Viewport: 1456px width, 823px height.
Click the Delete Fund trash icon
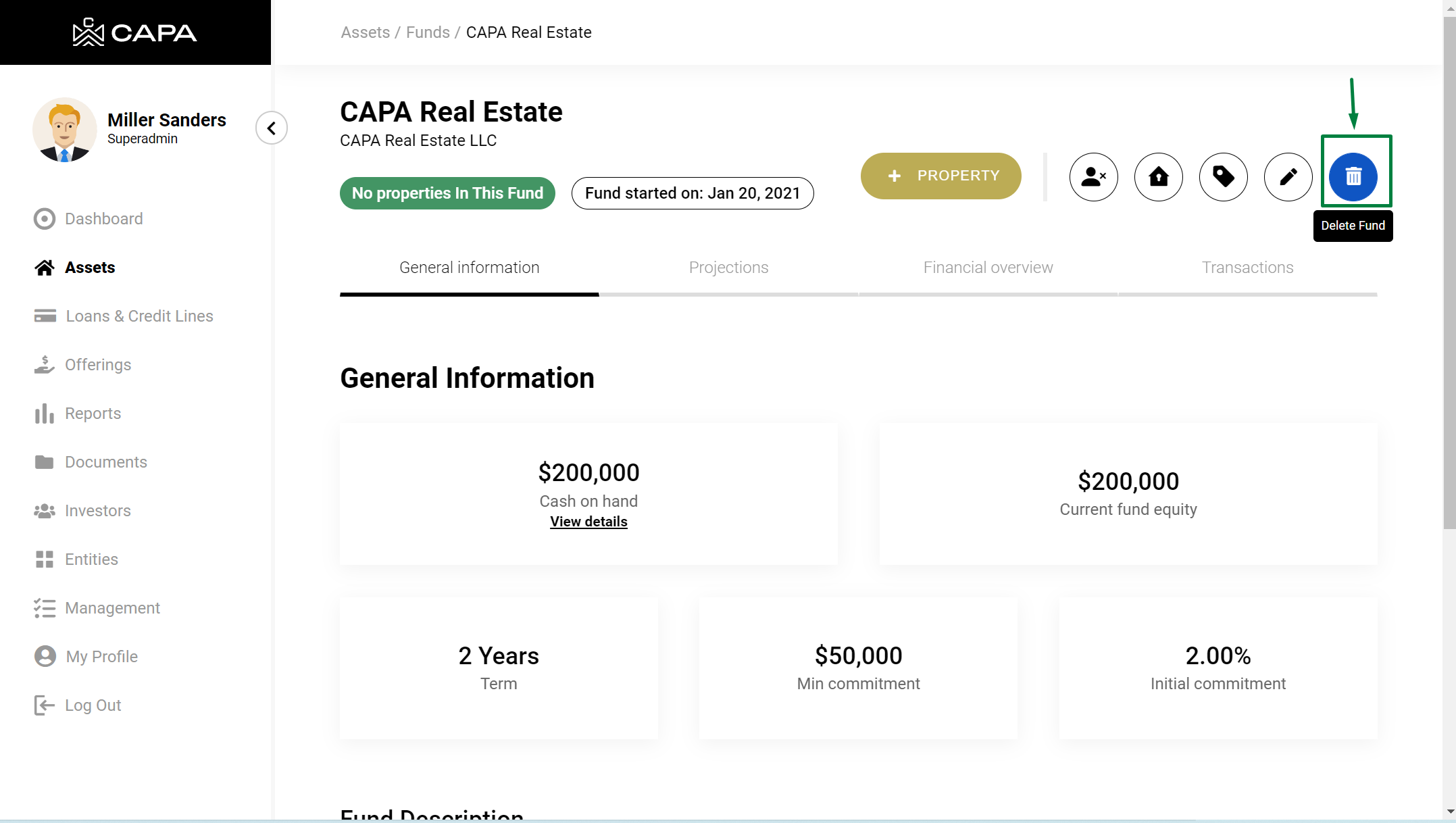click(x=1353, y=177)
